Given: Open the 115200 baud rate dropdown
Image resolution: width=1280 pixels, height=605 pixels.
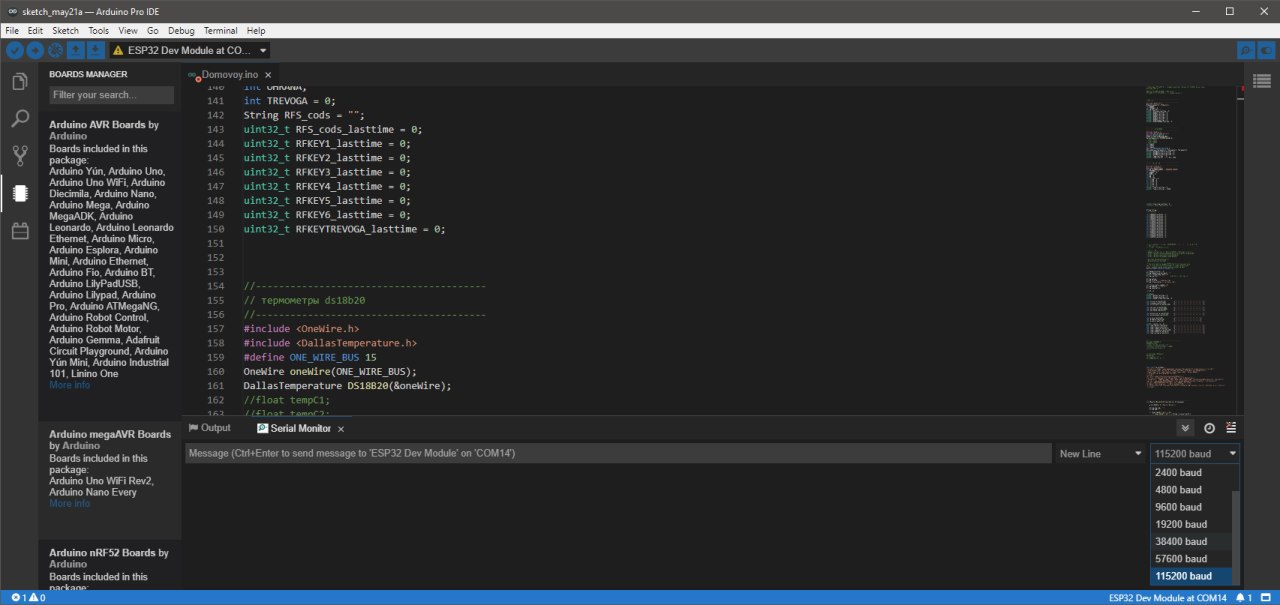Looking at the screenshot, I should coord(1195,454).
